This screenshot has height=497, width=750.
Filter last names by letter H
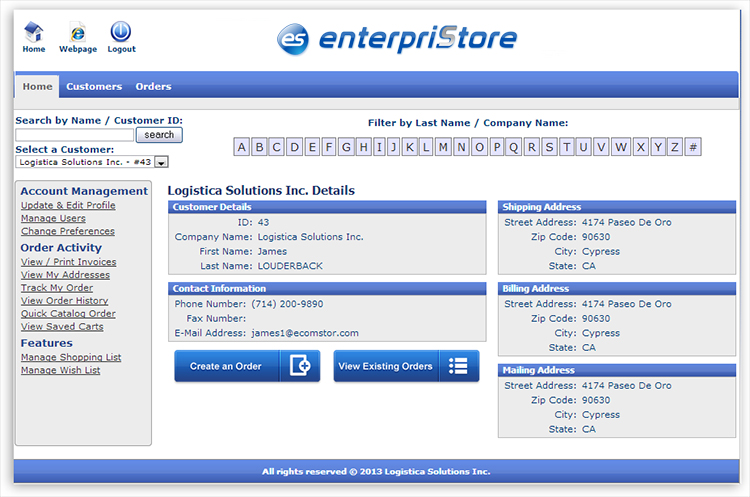pyautogui.click(x=364, y=147)
